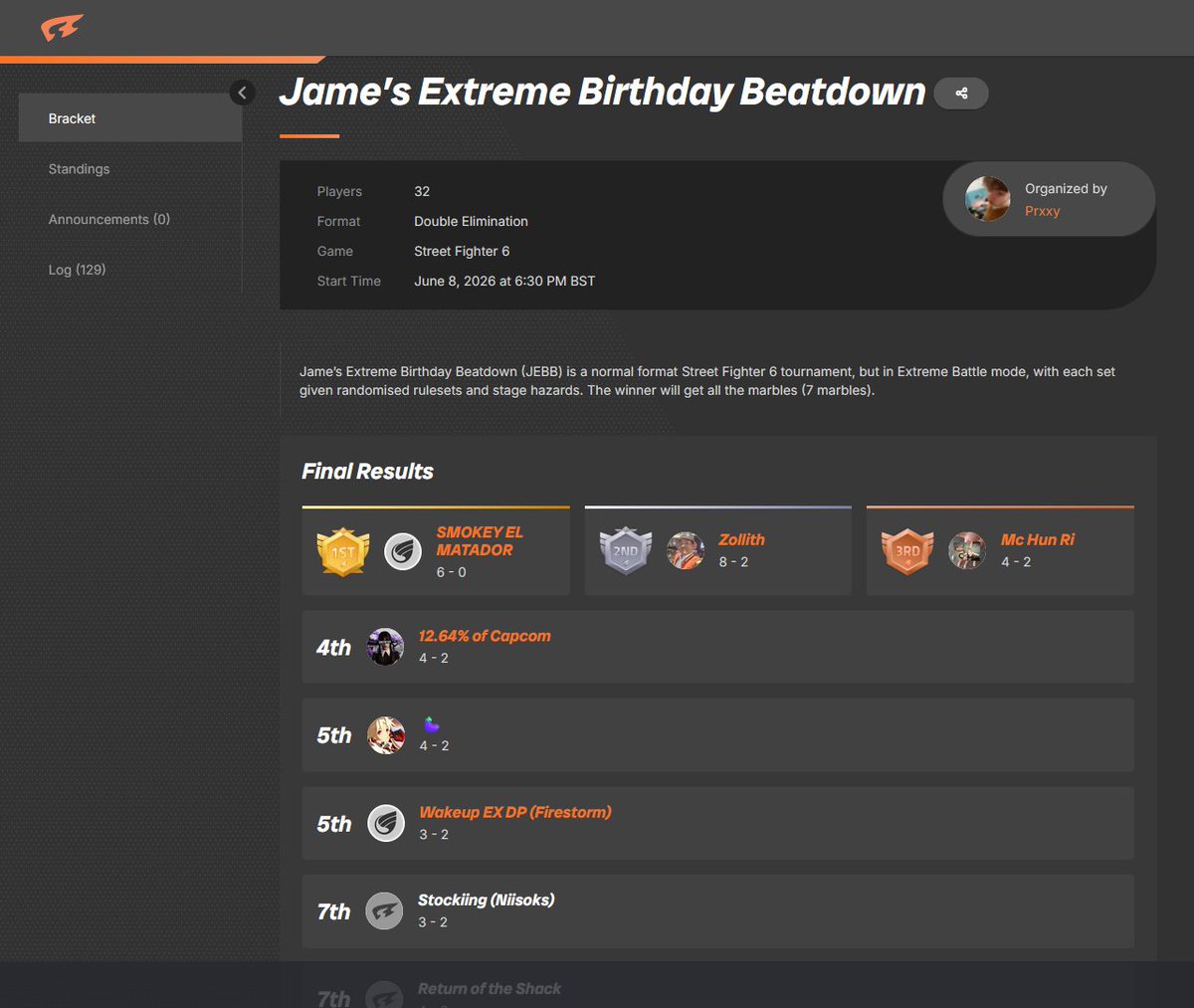Viewport: 1194px width, 1008px height.
Task: Click the tournament description paragraph
Action: (x=707, y=381)
